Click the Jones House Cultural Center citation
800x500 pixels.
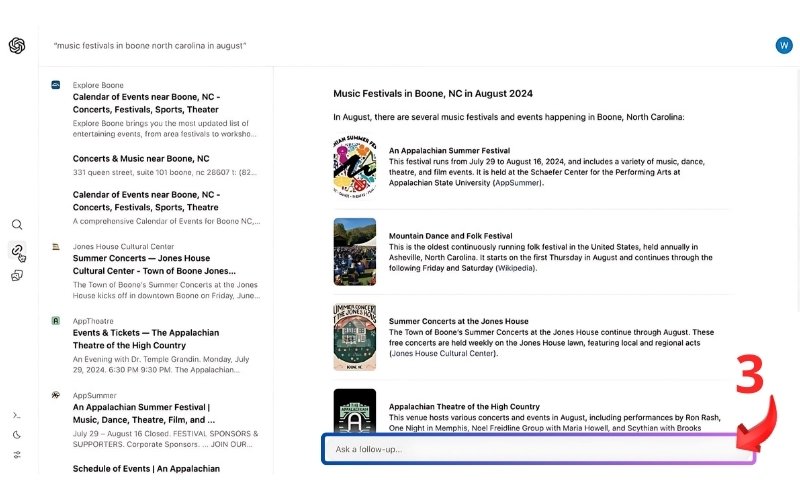442,353
